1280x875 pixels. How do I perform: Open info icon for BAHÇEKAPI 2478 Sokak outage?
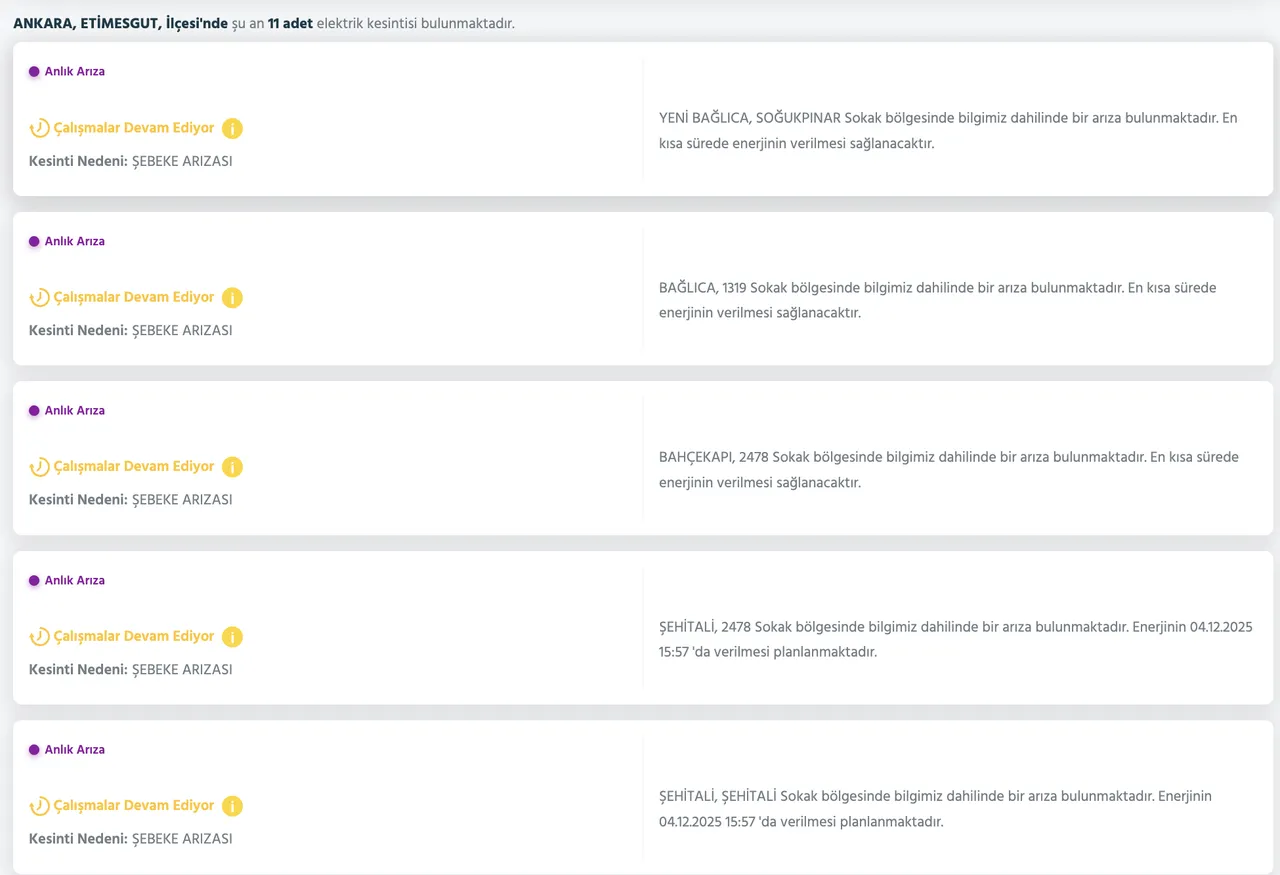[x=232, y=467]
